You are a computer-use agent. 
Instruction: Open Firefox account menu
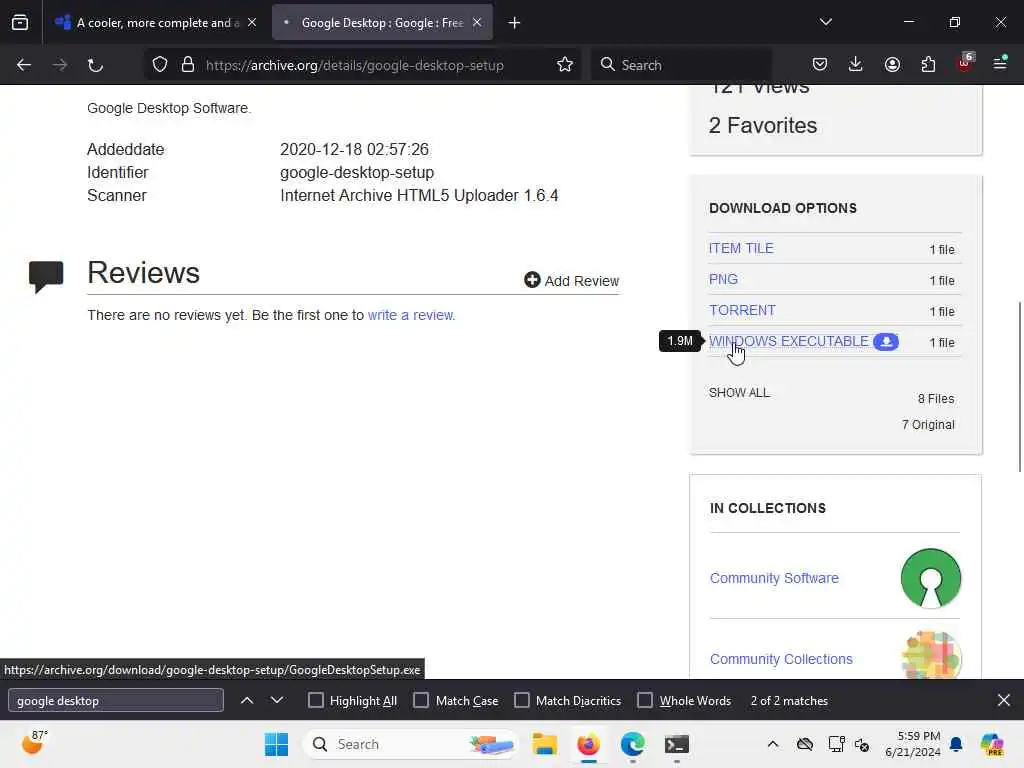[892, 65]
